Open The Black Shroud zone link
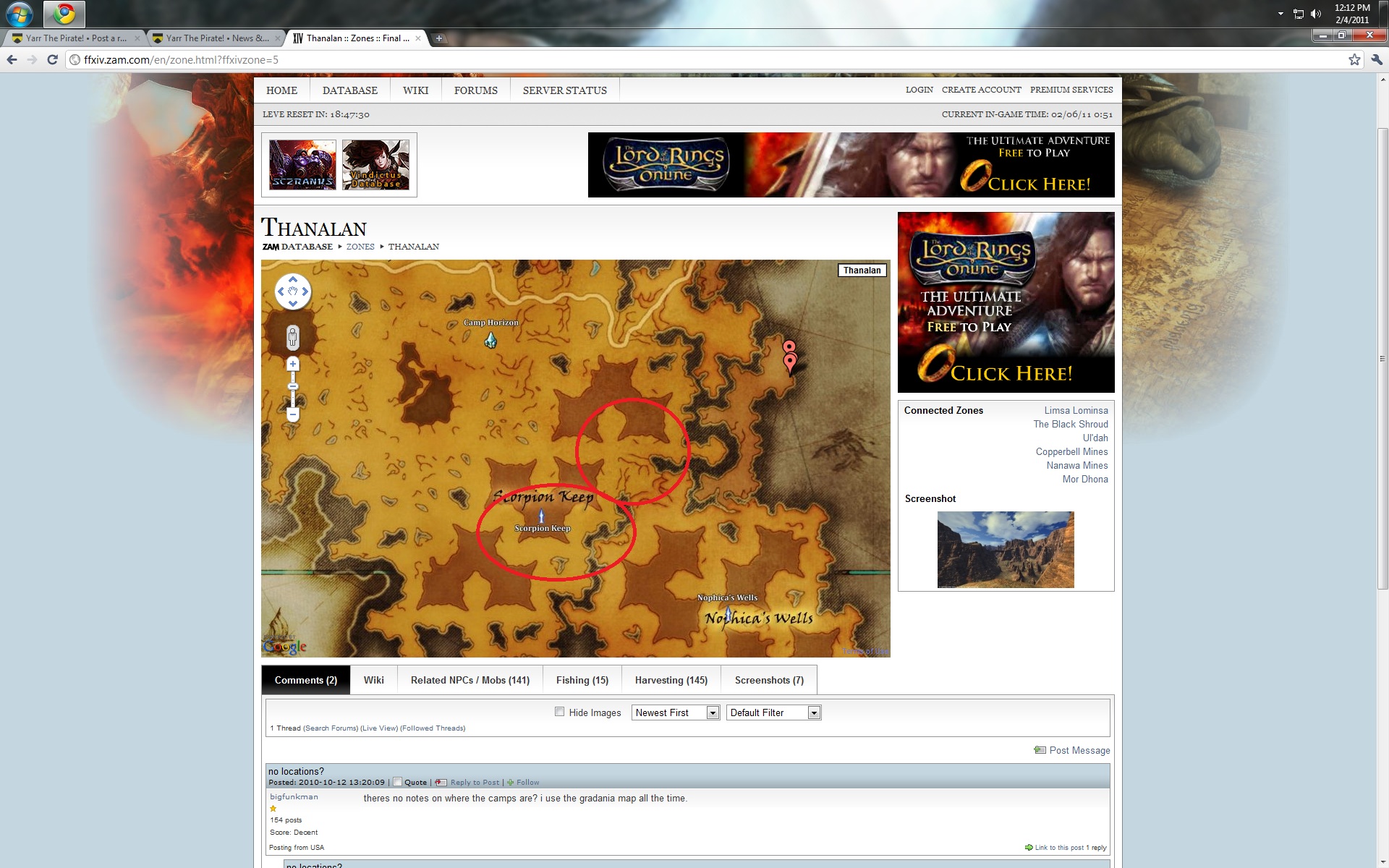 (x=1071, y=424)
